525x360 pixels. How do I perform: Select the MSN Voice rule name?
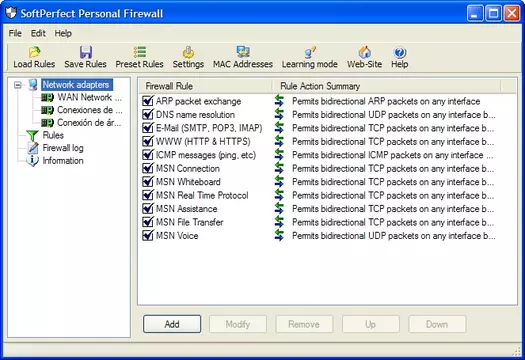[177, 236]
